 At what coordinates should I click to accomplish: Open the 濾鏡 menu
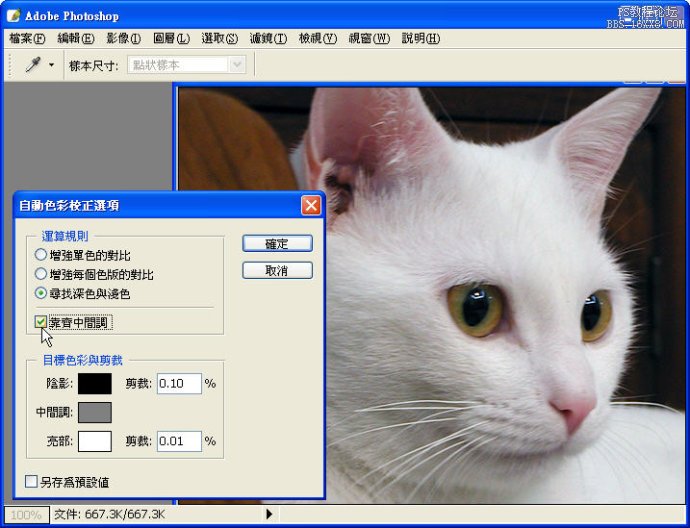(x=268, y=38)
